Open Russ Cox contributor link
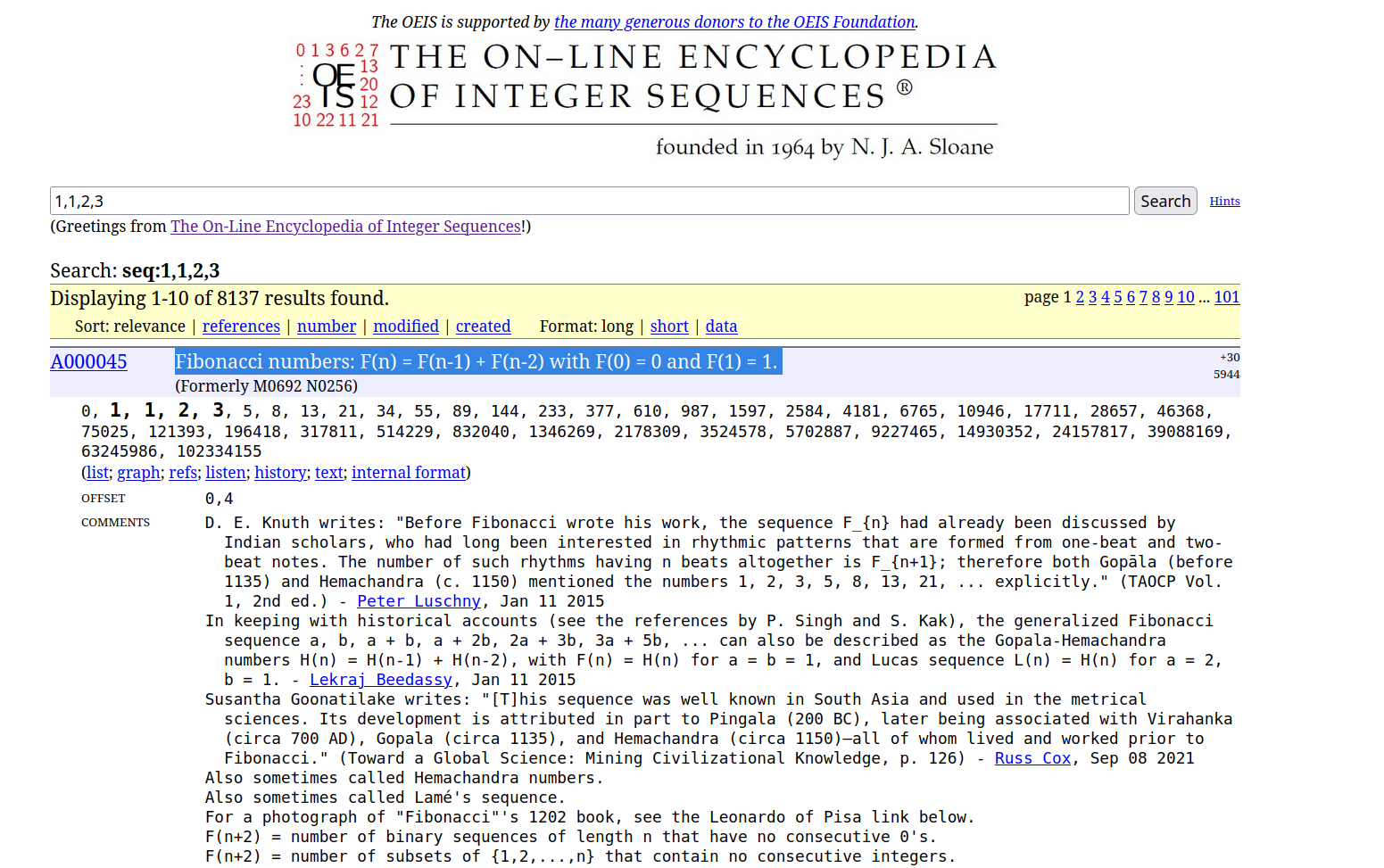Image resolution: width=1384 pixels, height=868 pixels. click(x=1032, y=758)
